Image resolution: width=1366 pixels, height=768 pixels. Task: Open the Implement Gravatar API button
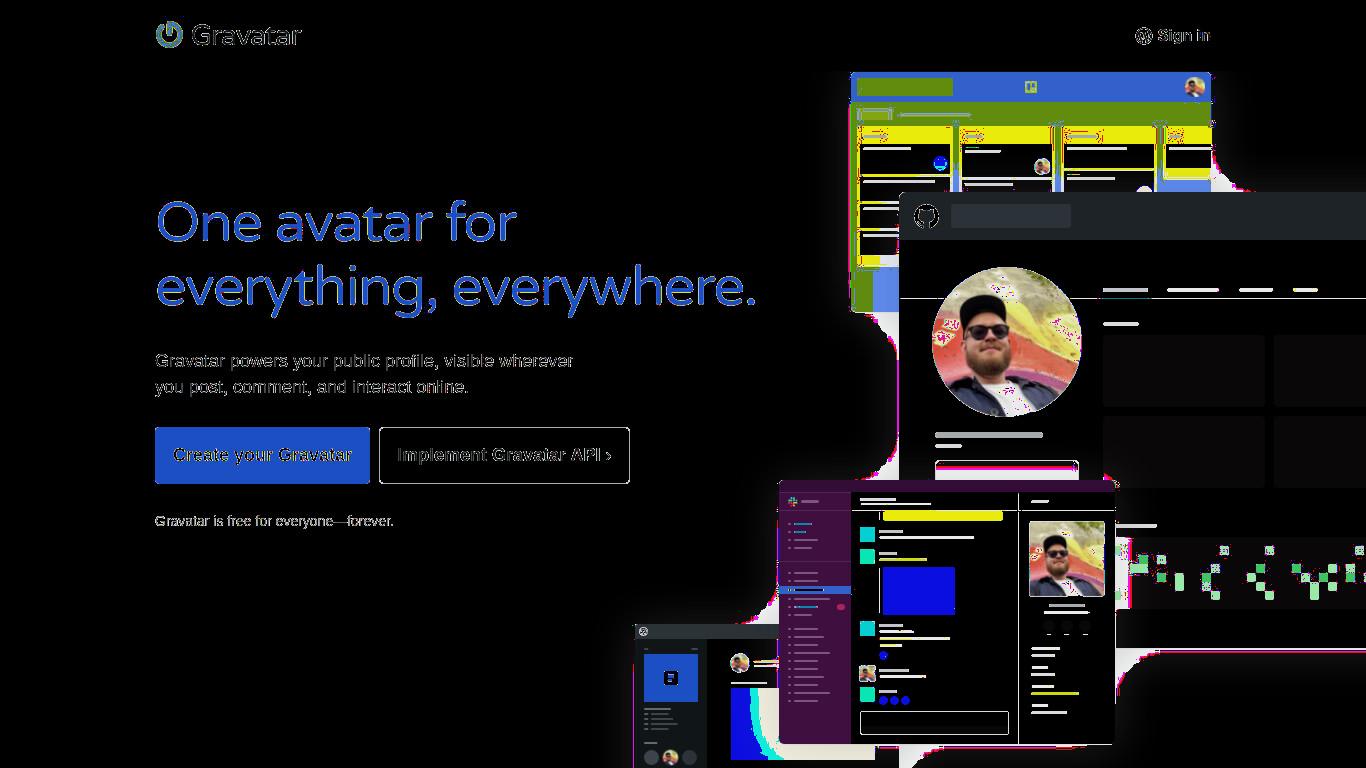coord(504,455)
